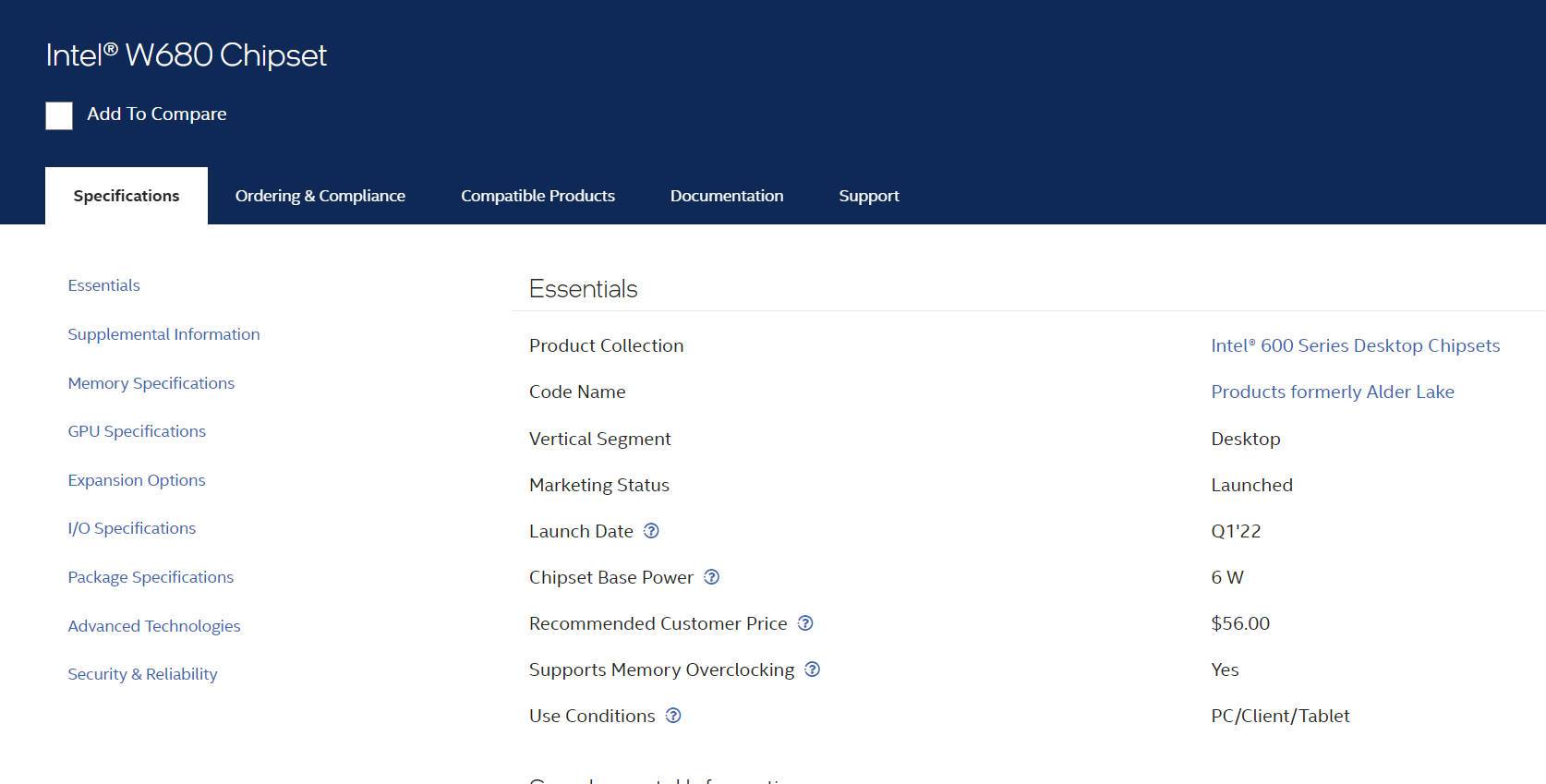Follow Products formerly Alder Lake link
The image size is (1546, 784).
(1332, 392)
